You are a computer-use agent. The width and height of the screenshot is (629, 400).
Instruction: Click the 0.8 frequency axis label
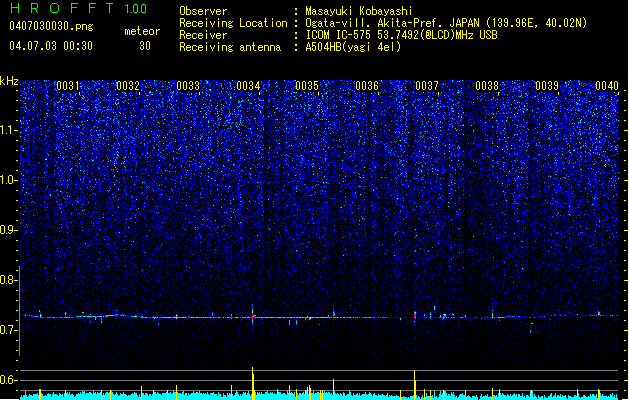coord(8,280)
